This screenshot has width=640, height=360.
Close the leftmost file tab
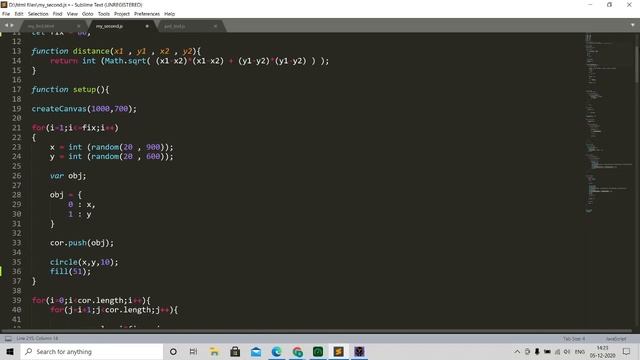(x=79, y=26)
